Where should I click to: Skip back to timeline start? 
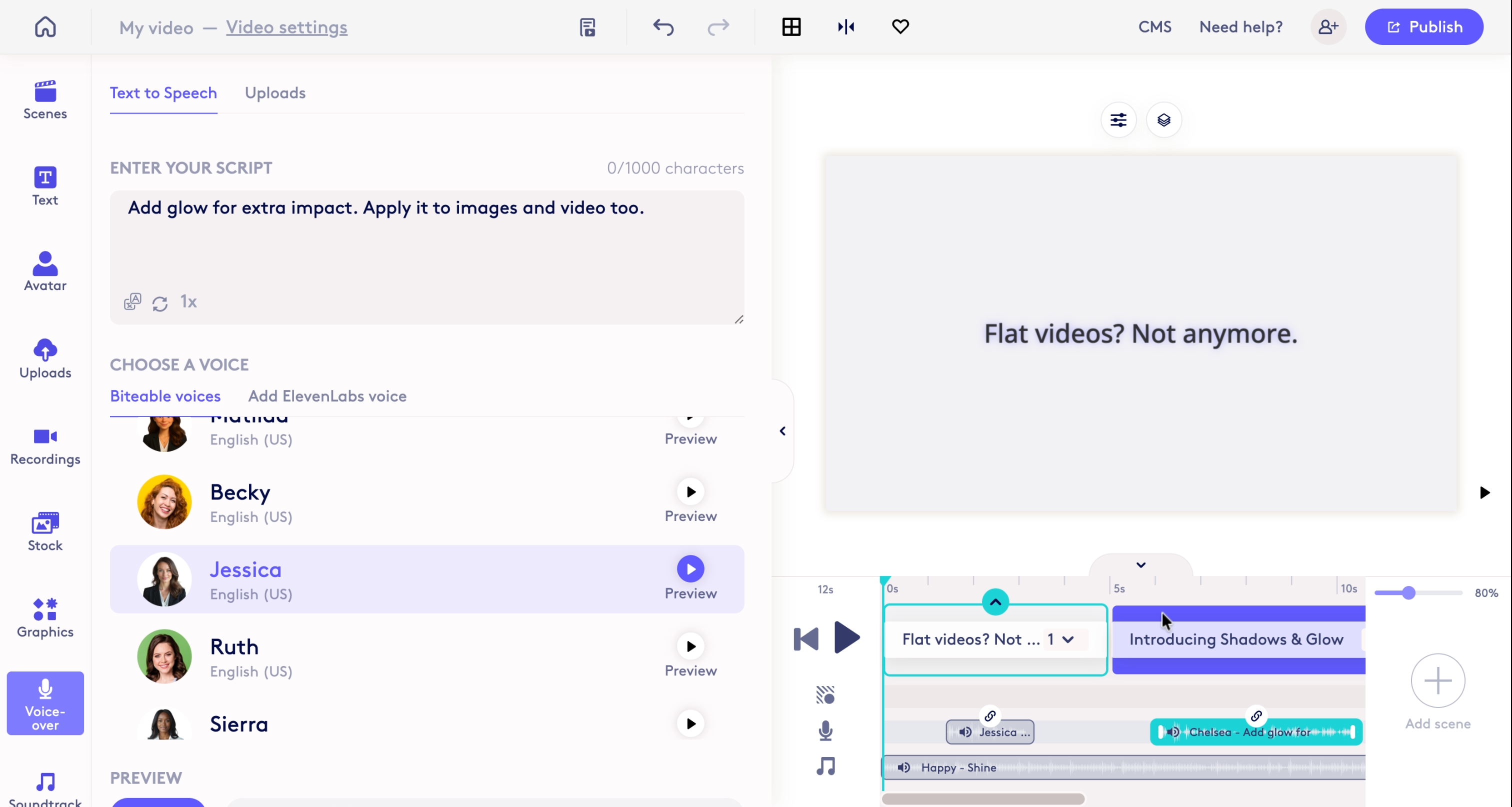click(x=806, y=639)
